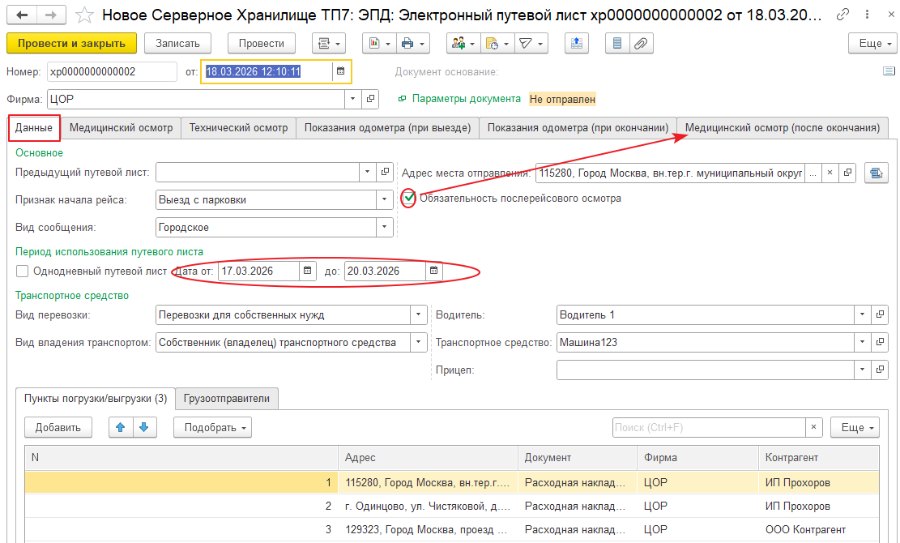Viewport: 900px width, 543px height.
Task: Open the departure address record with open button
Action: [x=847, y=172]
